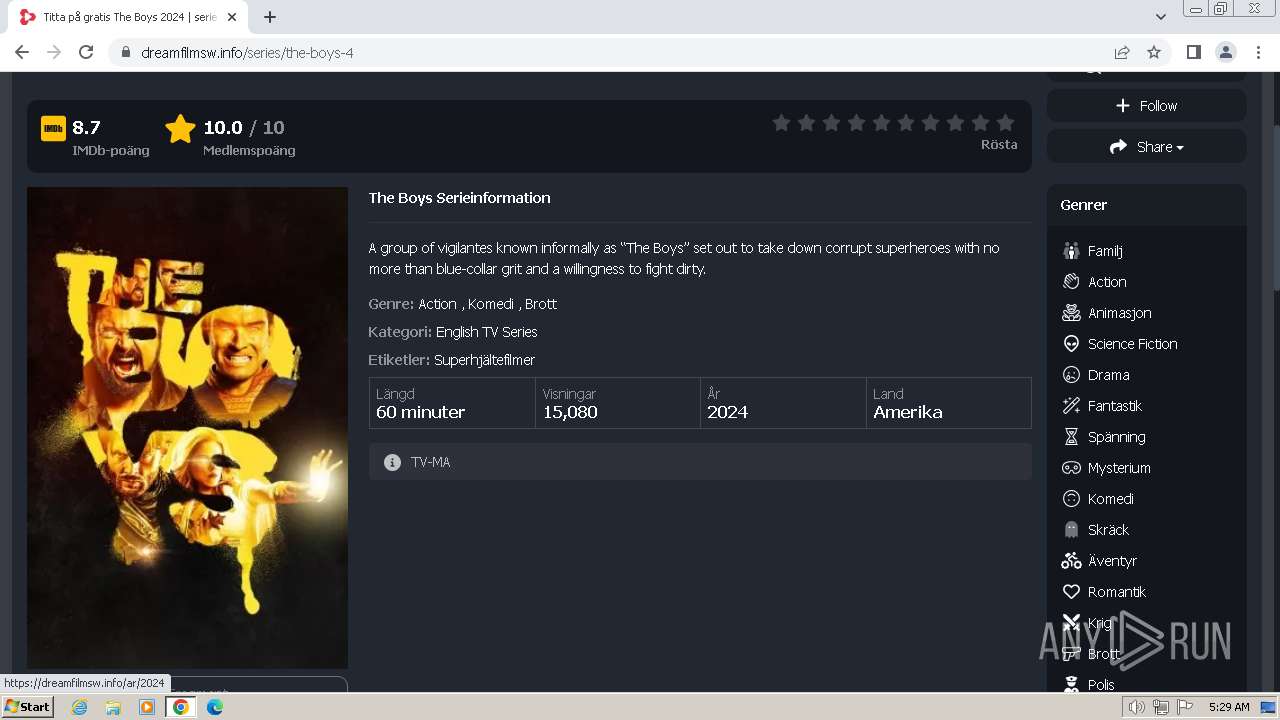Rate the series five stars
Screen dimensions: 1280x720
click(881, 123)
